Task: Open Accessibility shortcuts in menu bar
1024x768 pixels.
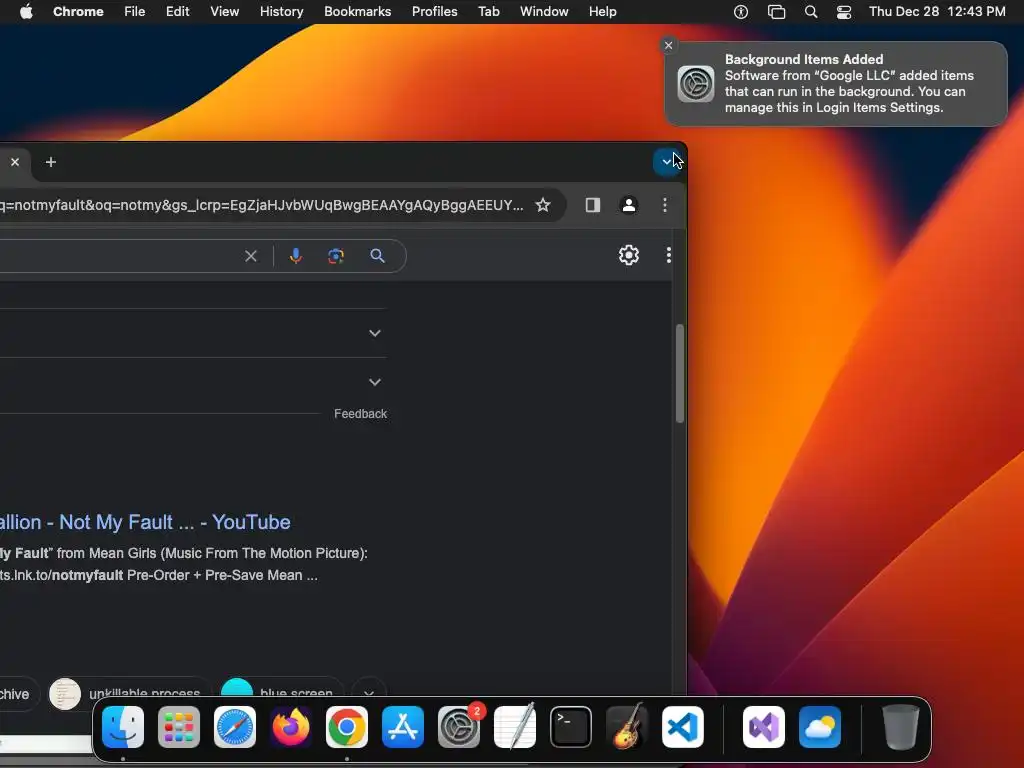Action: click(741, 12)
